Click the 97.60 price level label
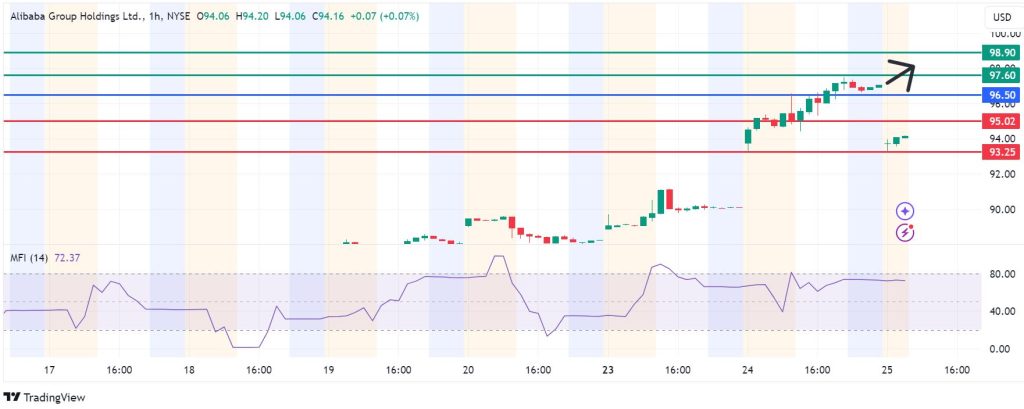1024x409 pixels. tap(1002, 76)
